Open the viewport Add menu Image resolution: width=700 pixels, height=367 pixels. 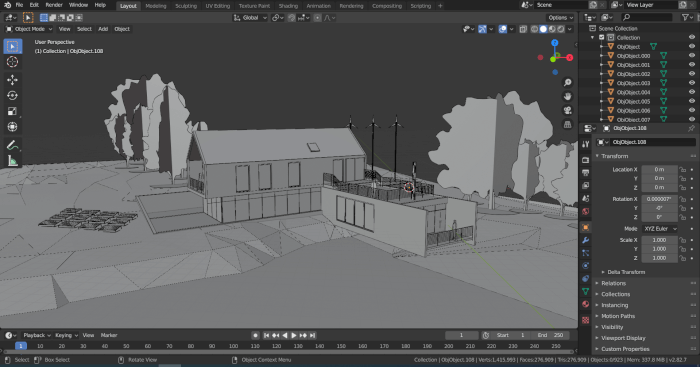(103, 29)
